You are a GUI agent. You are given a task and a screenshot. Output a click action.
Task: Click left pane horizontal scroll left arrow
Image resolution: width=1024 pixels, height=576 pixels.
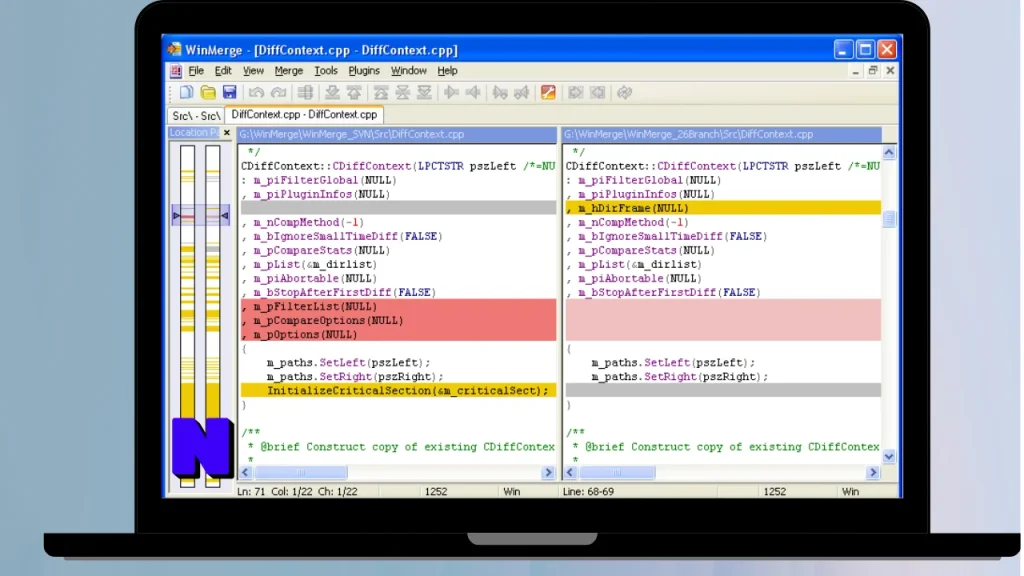[x=246, y=472]
